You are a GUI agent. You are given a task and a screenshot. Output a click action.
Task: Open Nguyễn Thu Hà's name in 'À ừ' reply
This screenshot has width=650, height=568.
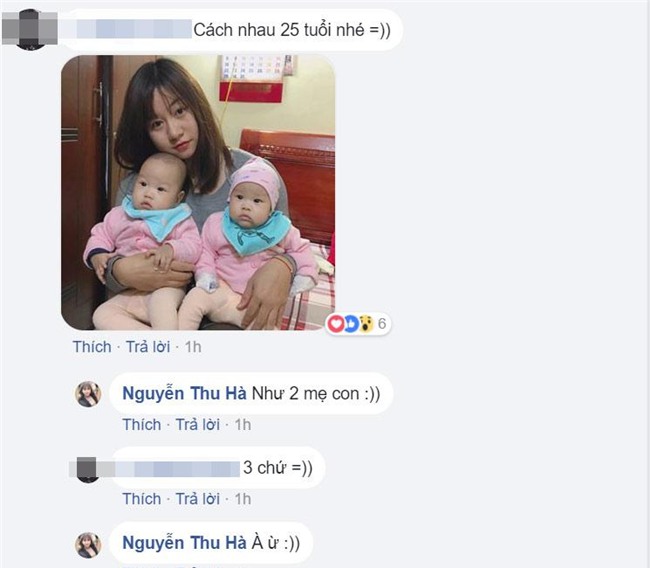coord(184,543)
